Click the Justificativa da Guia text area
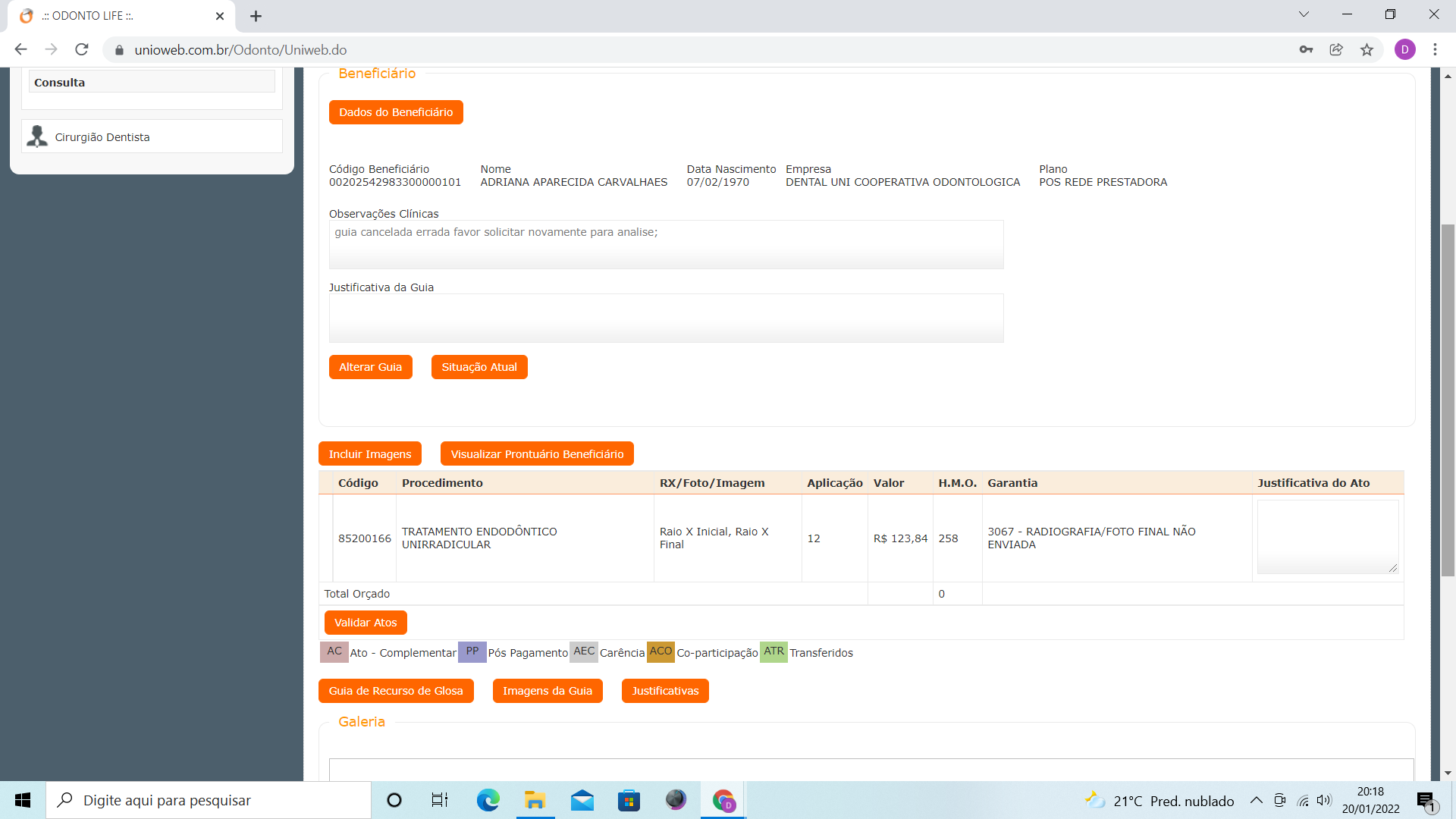Viewport: 1456px width, 819px height. point(666,318)
